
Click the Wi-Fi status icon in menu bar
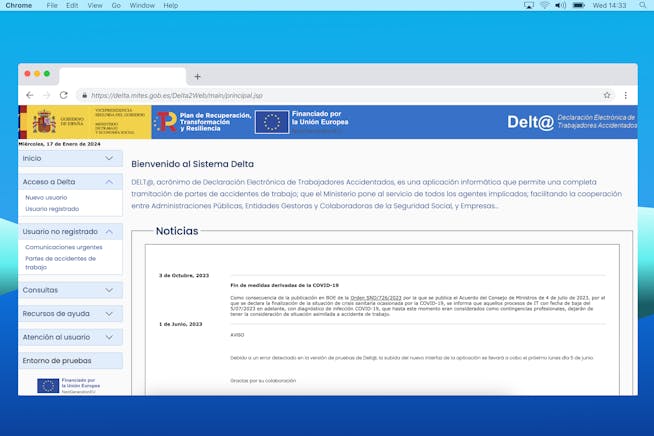[544, 5]
